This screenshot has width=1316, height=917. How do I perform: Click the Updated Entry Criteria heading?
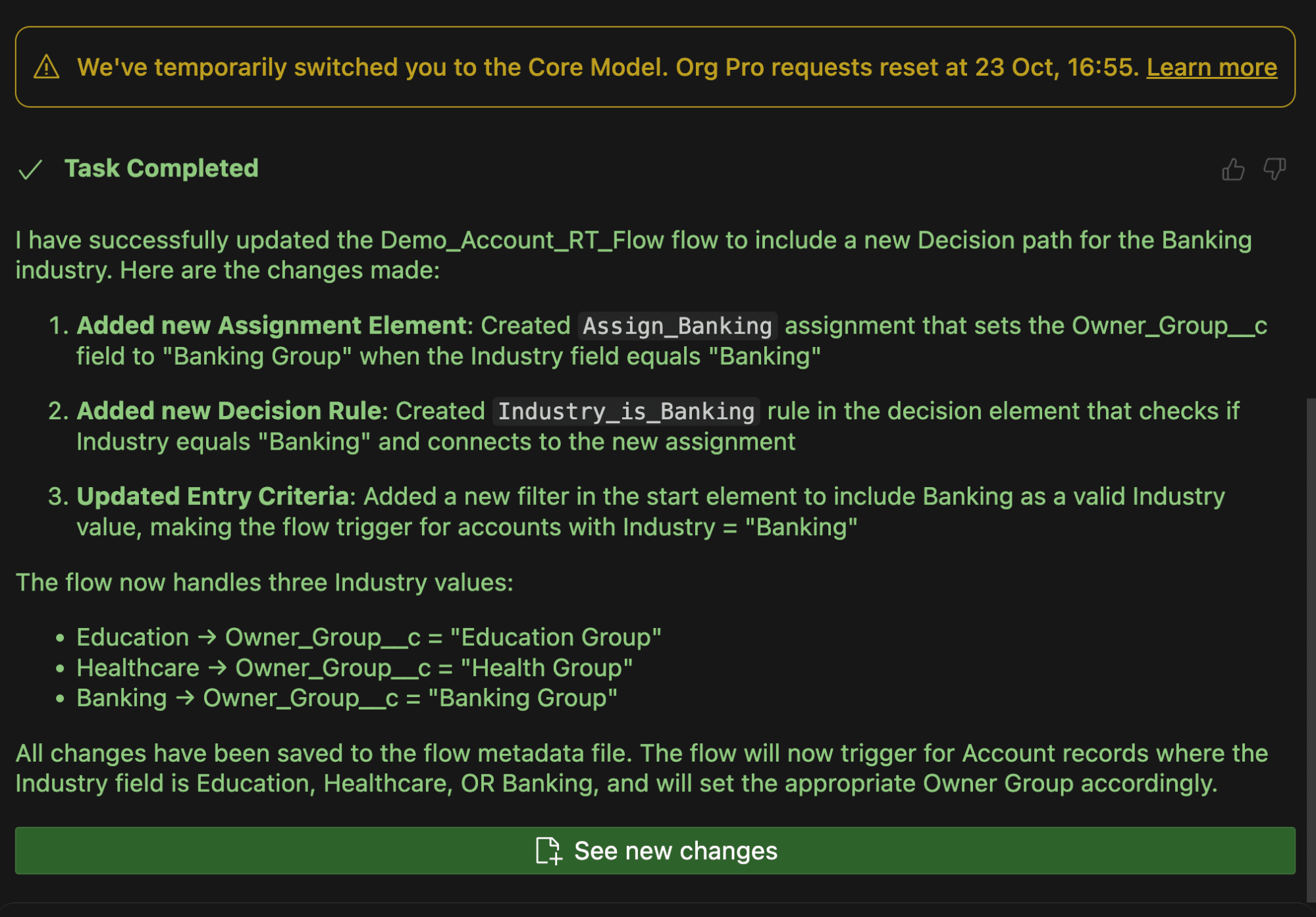[x=212, y=496]
